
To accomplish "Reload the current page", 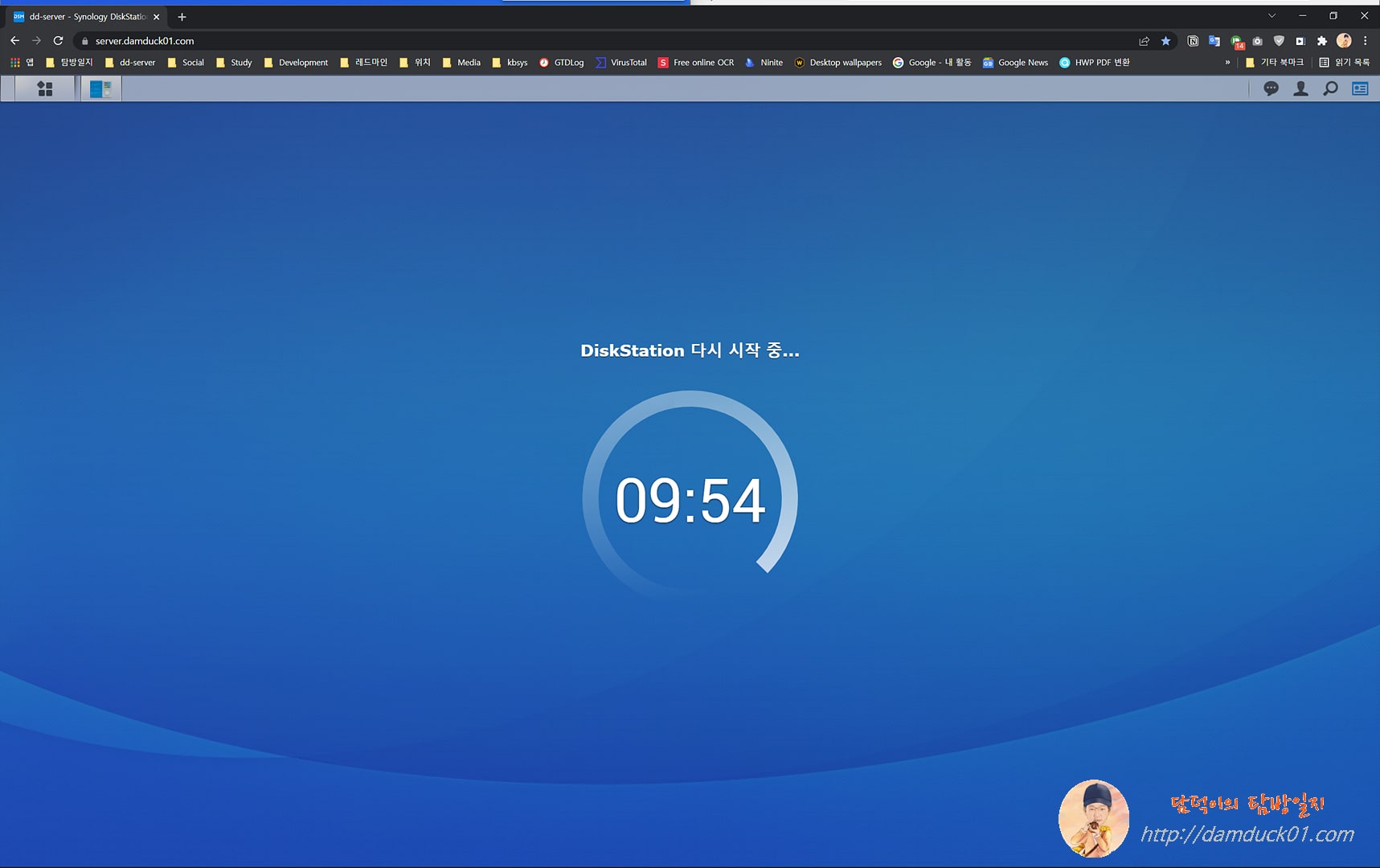I will coord(57,40).
